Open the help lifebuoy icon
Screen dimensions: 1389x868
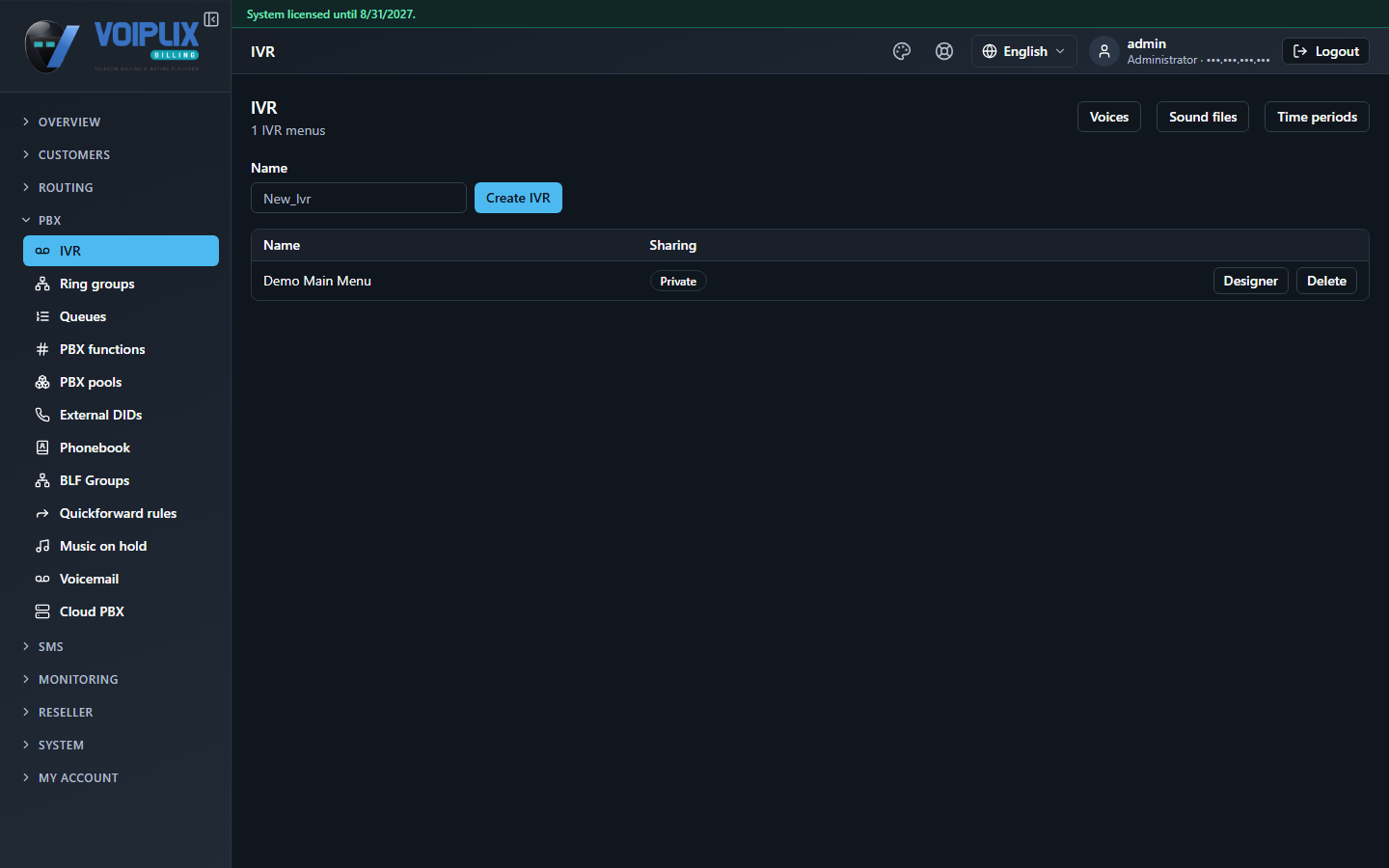pyautogui.click(x=944, y=51)
